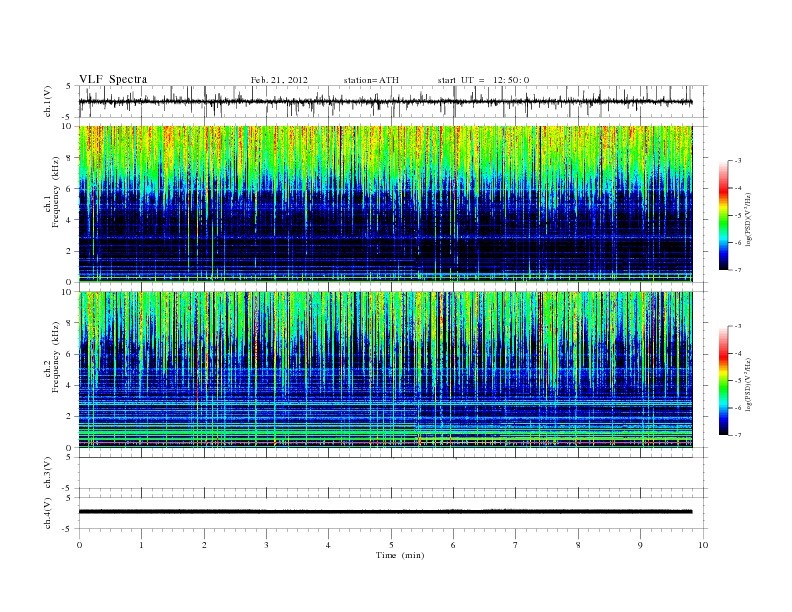Click time axis tick label '7'

pyautogui.click(x=516, y=545)
